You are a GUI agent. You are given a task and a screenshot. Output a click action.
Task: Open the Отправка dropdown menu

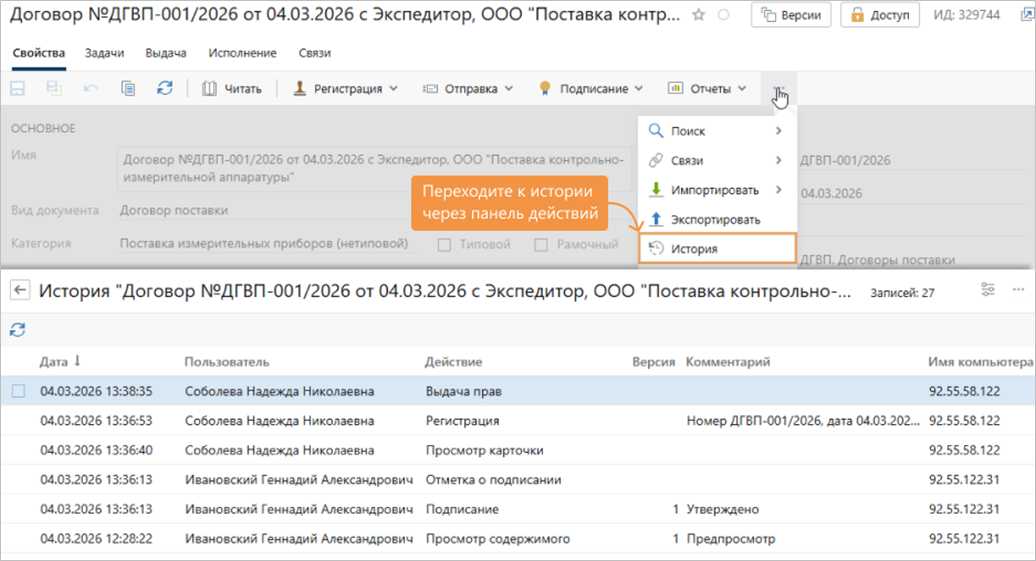pyautogui.click(x=468, y=88)
